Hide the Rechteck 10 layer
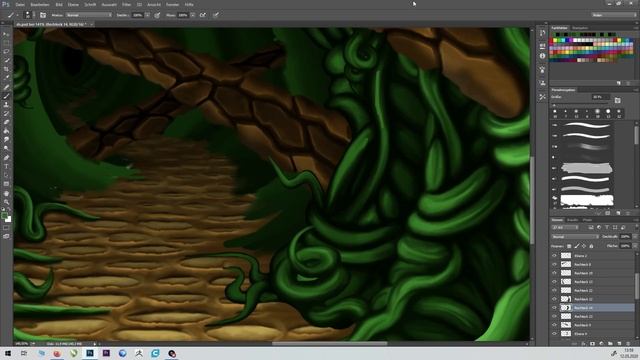The height and width of the screenshot is (360, 640). 554,273
